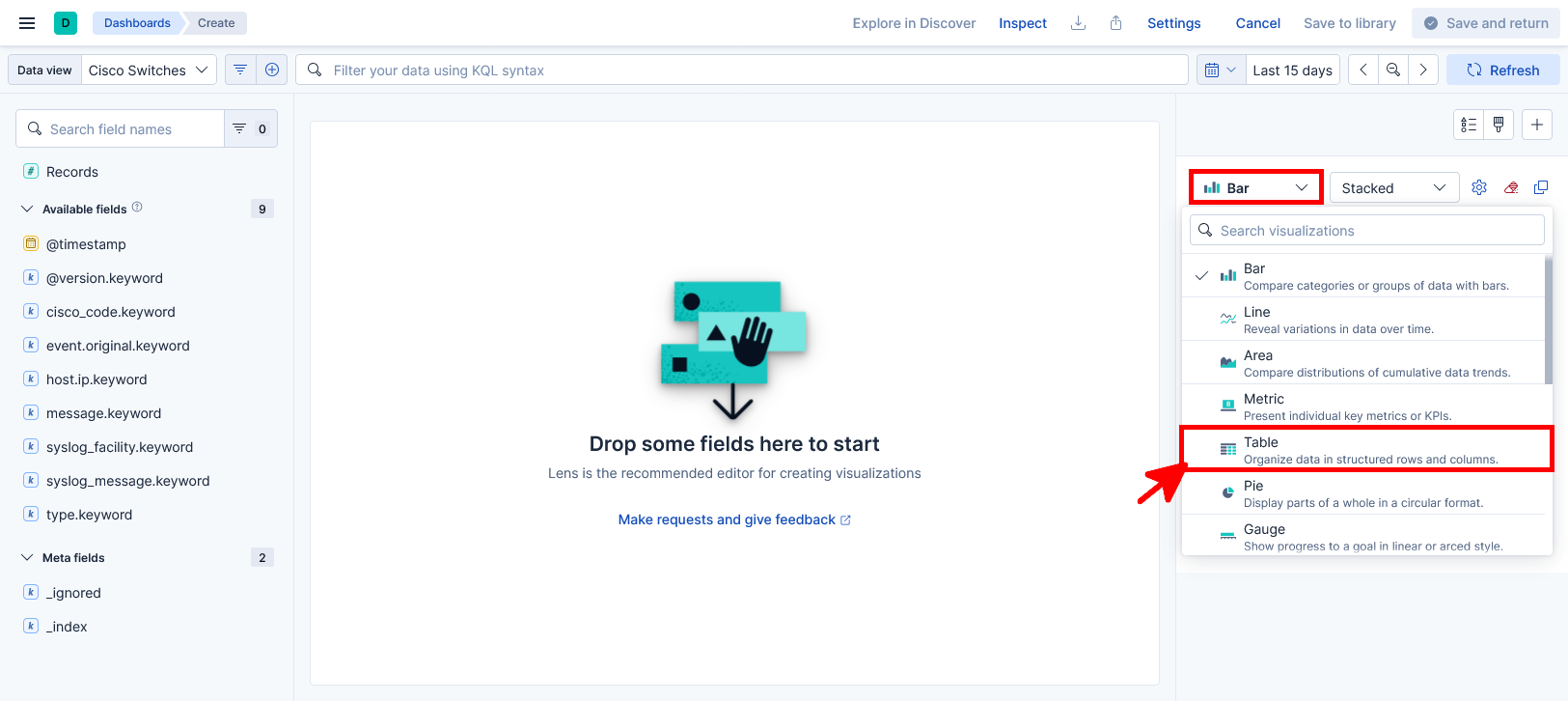This screenshot has height=701, width=1568.
Task: Select the Bar visualization option
Action: [1363, 276]
